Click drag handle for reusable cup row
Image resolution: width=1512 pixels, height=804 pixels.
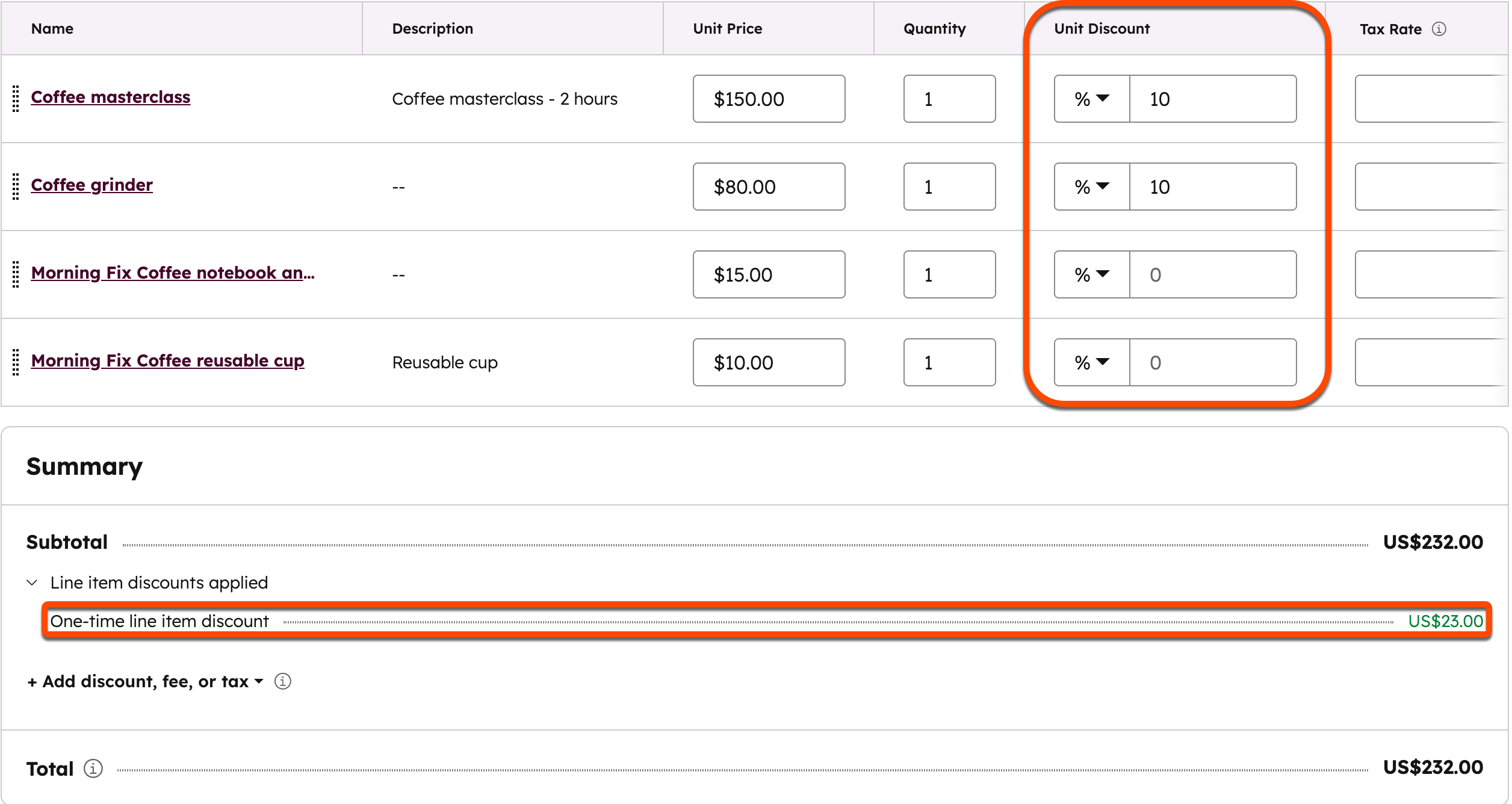(x=16, y=362)
